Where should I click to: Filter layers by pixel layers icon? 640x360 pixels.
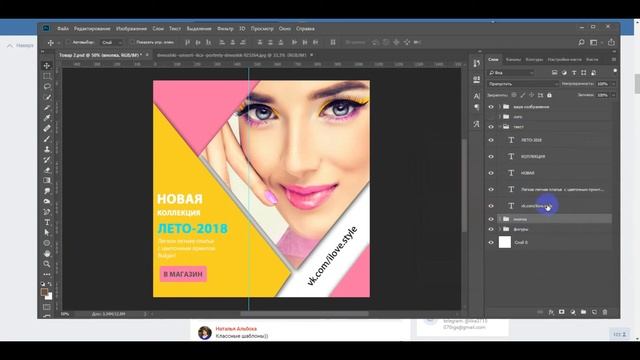tap(554, 73)
